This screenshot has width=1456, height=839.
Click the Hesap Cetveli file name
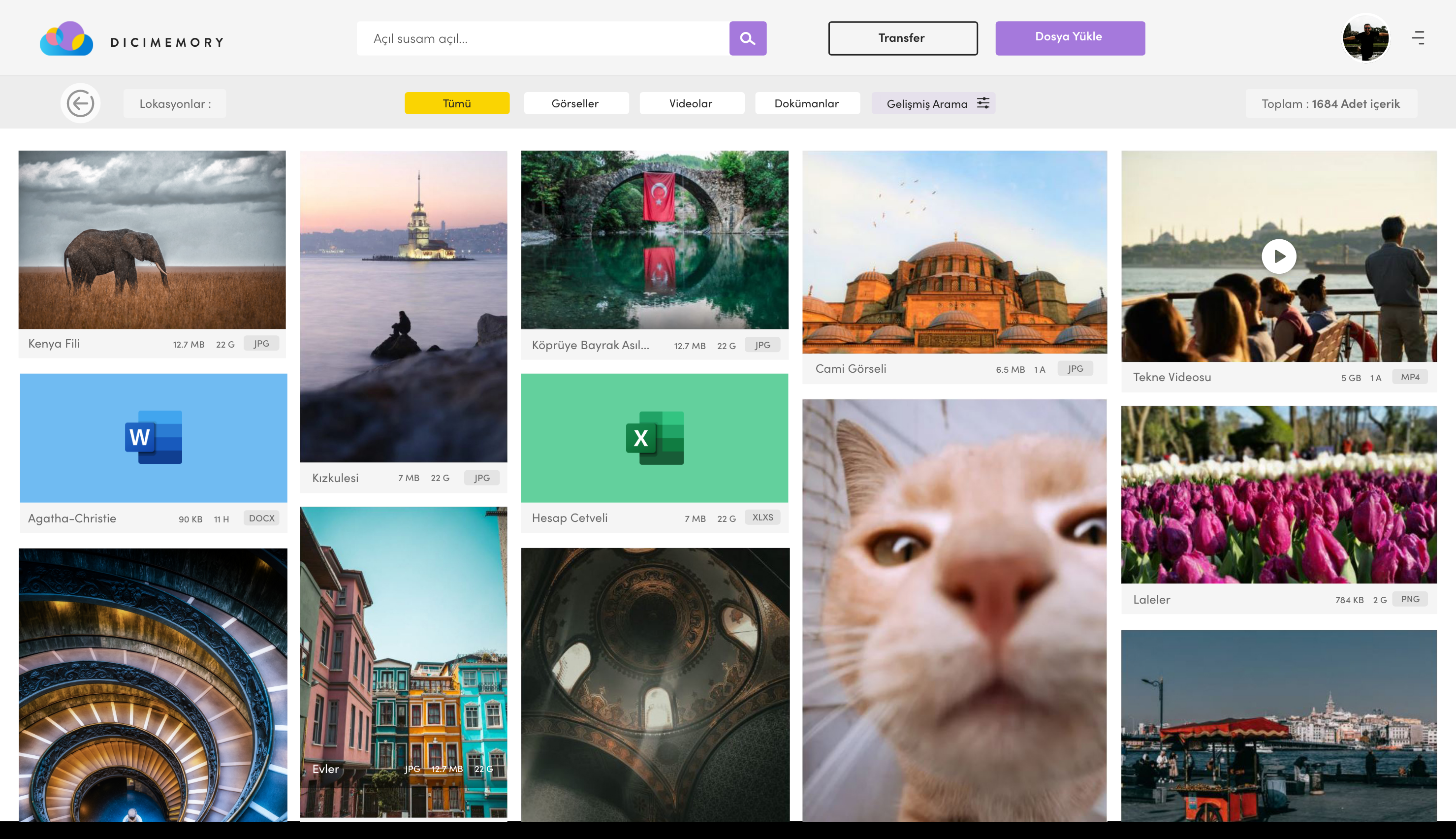click(570, 518)
